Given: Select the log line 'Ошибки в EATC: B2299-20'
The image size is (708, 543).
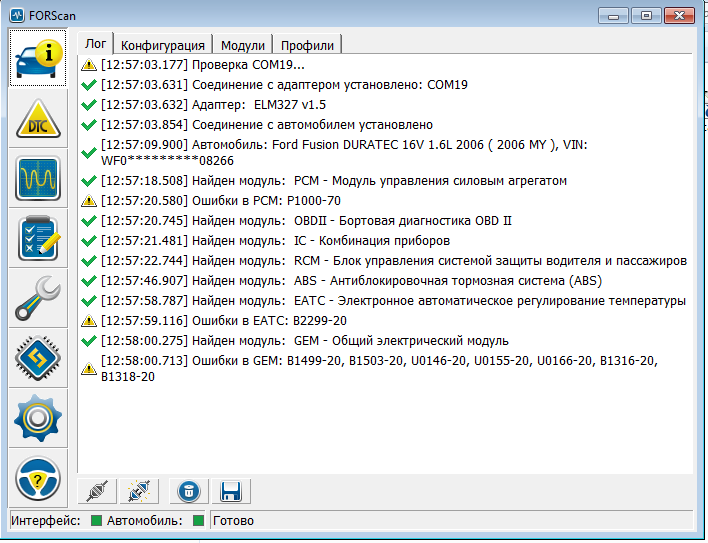Looking at the screenshot, I should pyautogui.click(x=224, y=320).
